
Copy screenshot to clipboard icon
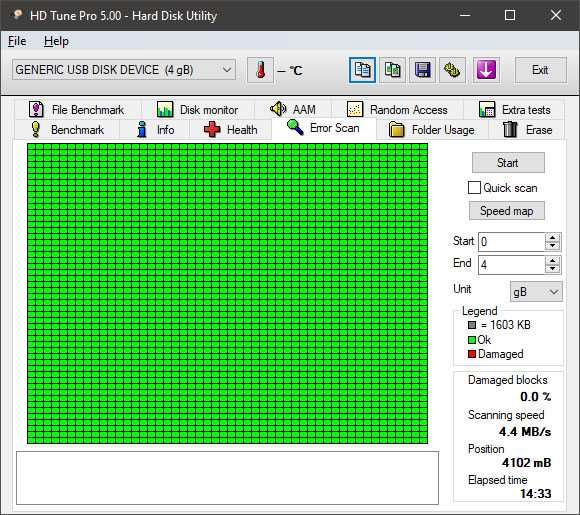[392, 70]
